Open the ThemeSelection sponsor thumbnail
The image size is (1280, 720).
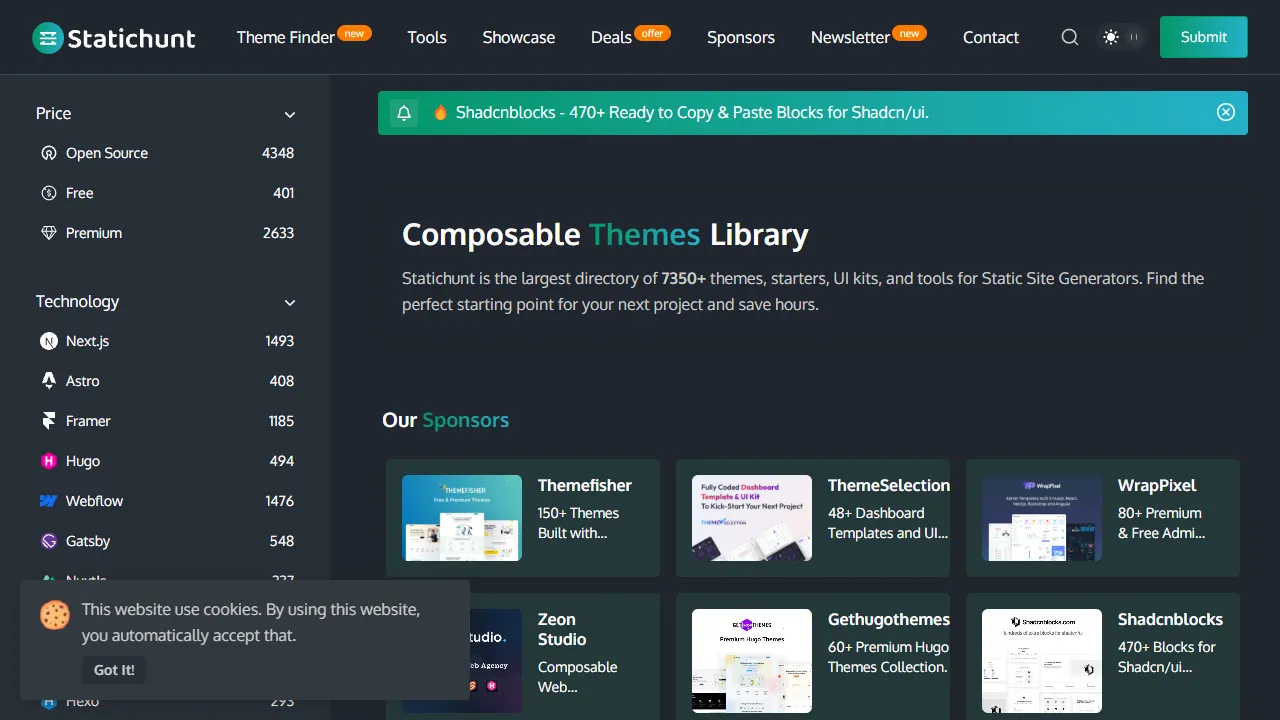click(x=752, y=518)
